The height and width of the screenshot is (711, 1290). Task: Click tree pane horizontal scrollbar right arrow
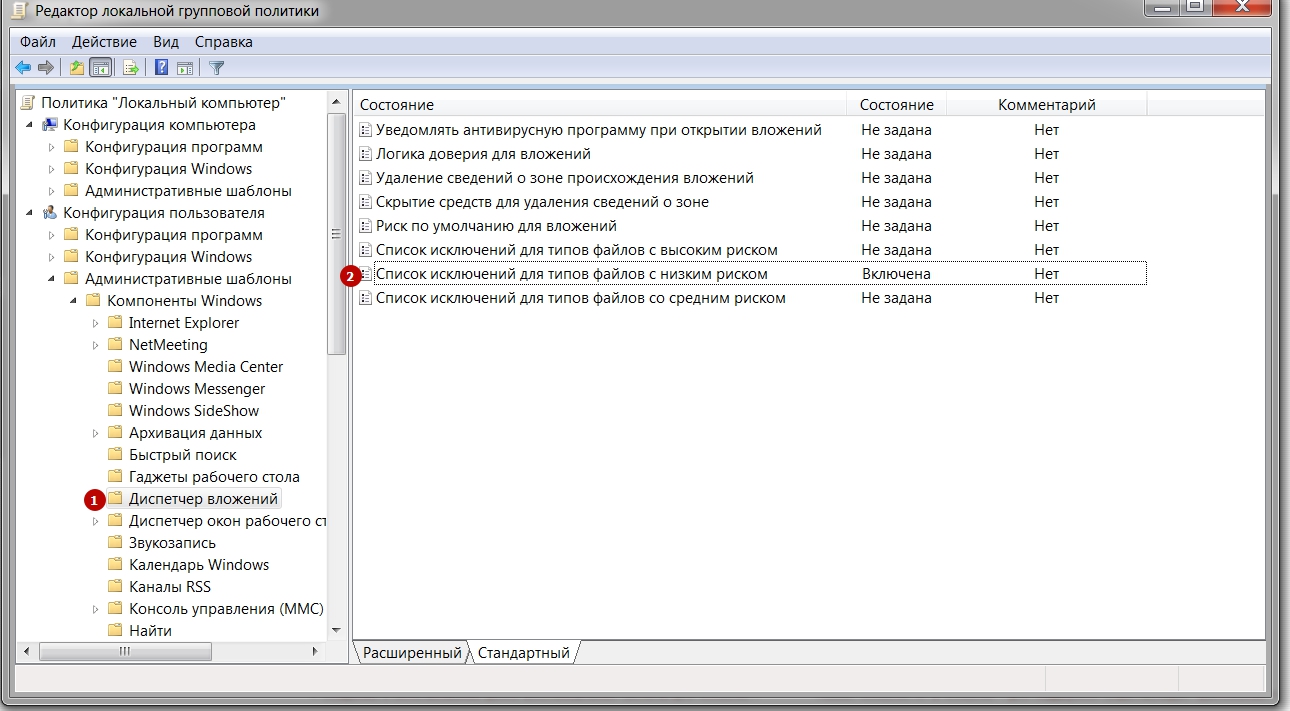pyautogui.click(x=315, y=651)
